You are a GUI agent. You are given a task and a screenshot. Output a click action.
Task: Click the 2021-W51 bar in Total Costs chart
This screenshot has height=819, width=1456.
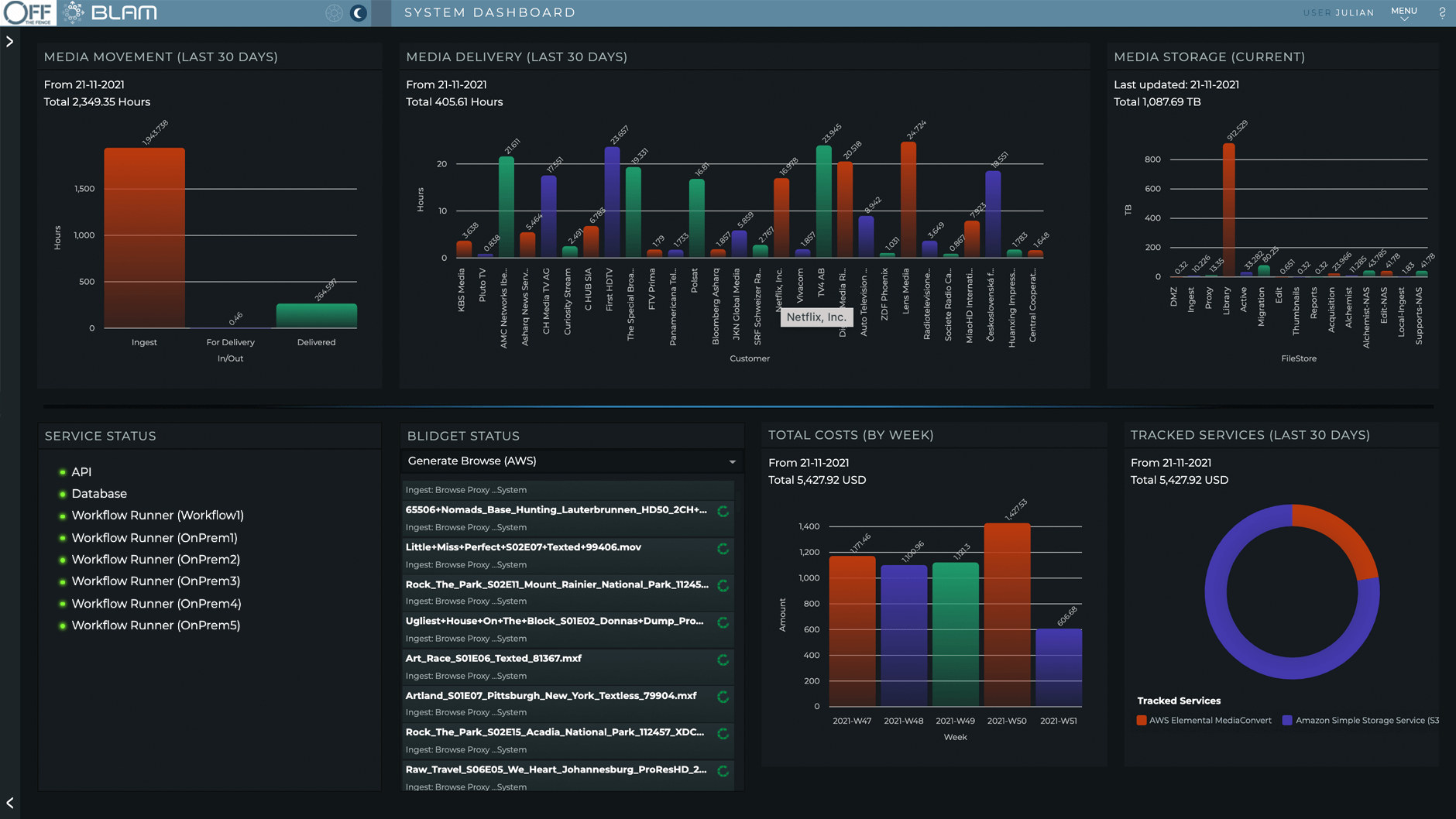click(x=1059, y=667)
